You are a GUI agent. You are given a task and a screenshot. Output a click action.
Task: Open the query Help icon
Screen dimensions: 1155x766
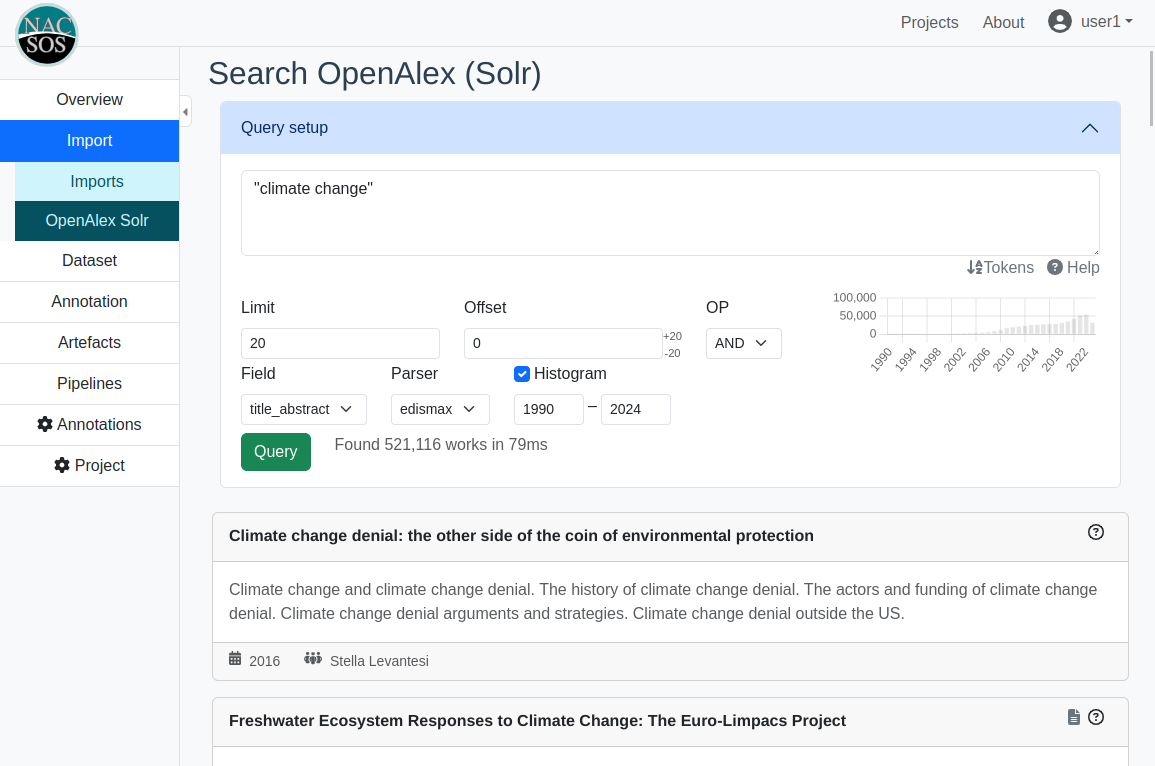click(x=1055, y=267)
